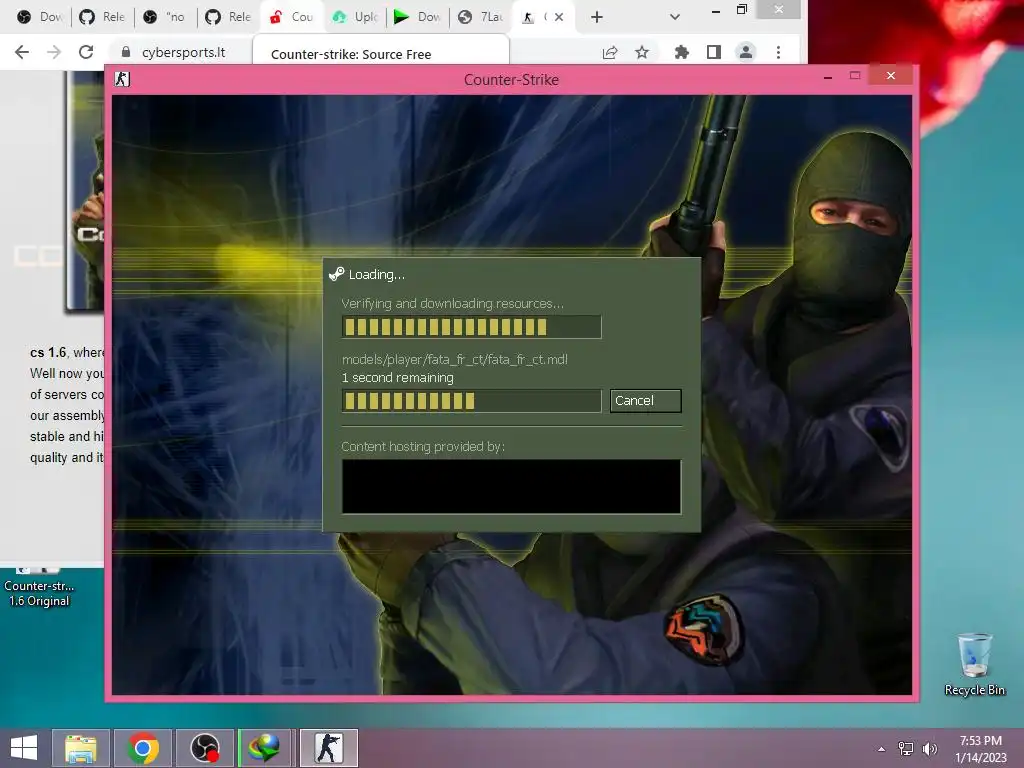1024x768 pixels.
Task: Open Internet Download Manager from taskbar
Action: [266, 748]
